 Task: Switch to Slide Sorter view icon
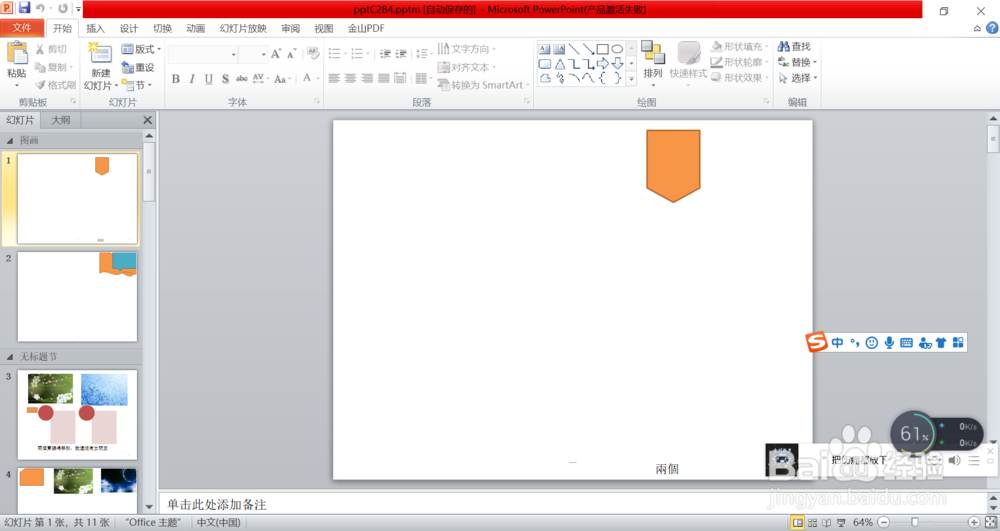coord(812,523)
